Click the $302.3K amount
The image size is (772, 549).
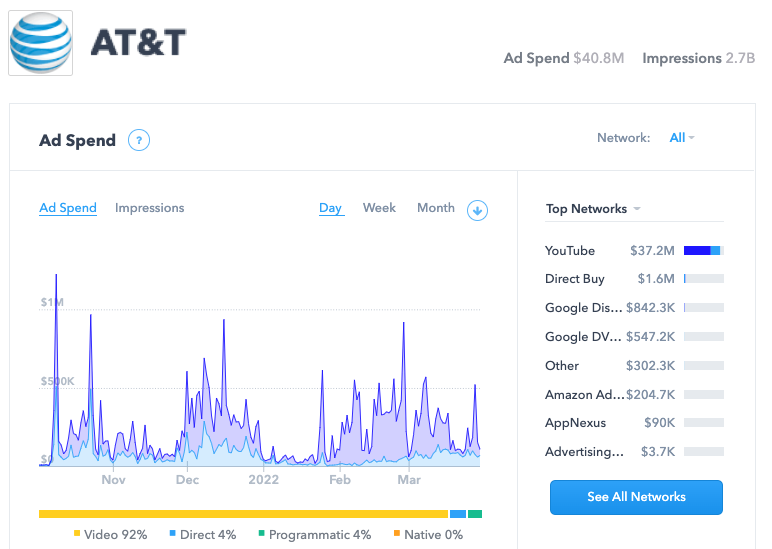[650, 366]
